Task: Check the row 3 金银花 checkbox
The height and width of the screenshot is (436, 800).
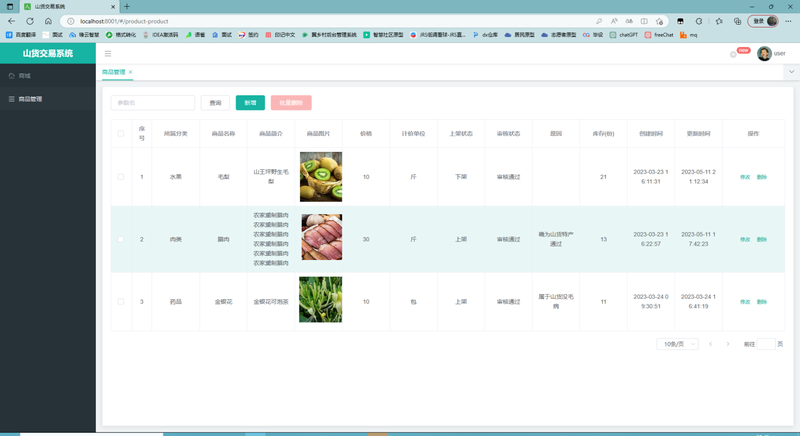Action: point(121,302)
